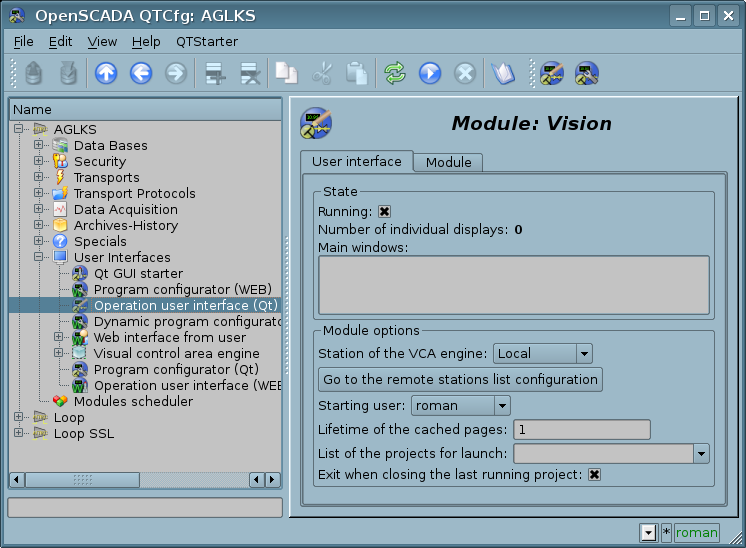Toggle the Running checkbox
The width and height of the screenshot is (746, 548).
point(384,211)
